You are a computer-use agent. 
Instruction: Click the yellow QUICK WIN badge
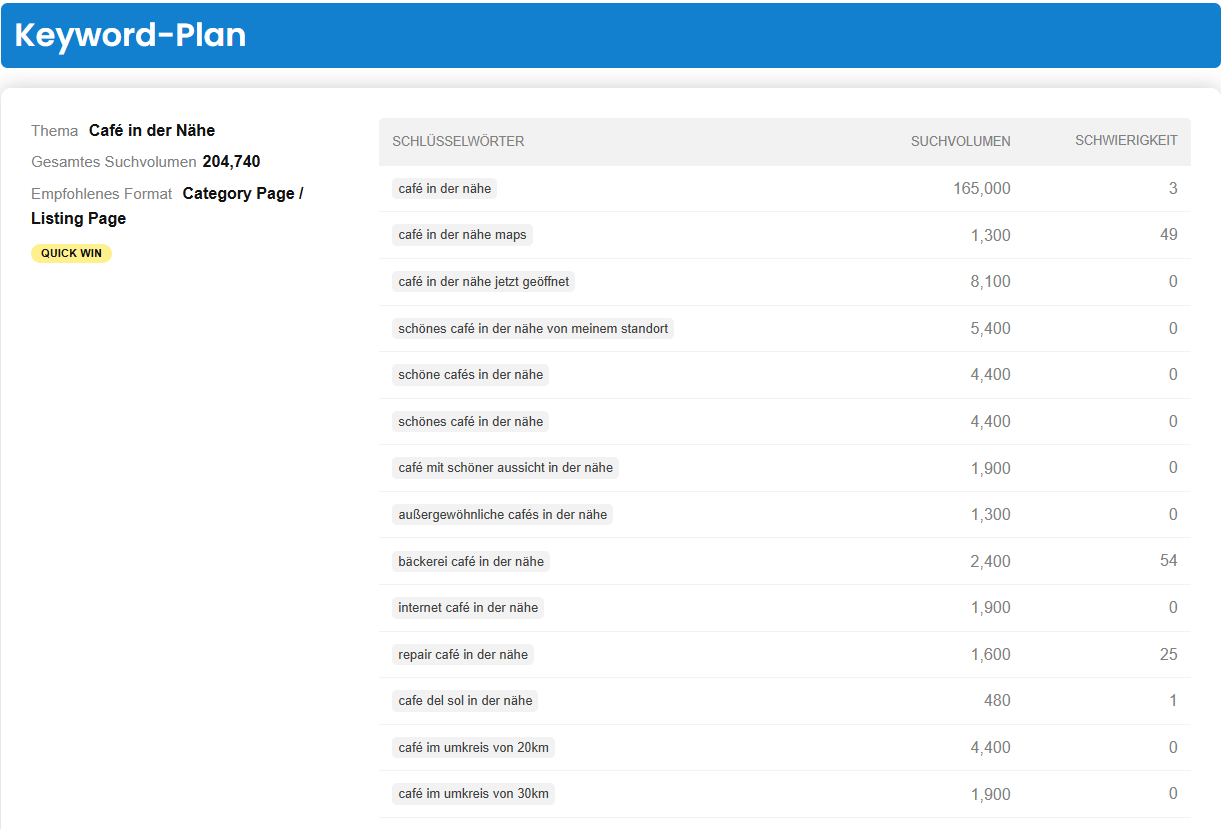(x=71, y=254)
